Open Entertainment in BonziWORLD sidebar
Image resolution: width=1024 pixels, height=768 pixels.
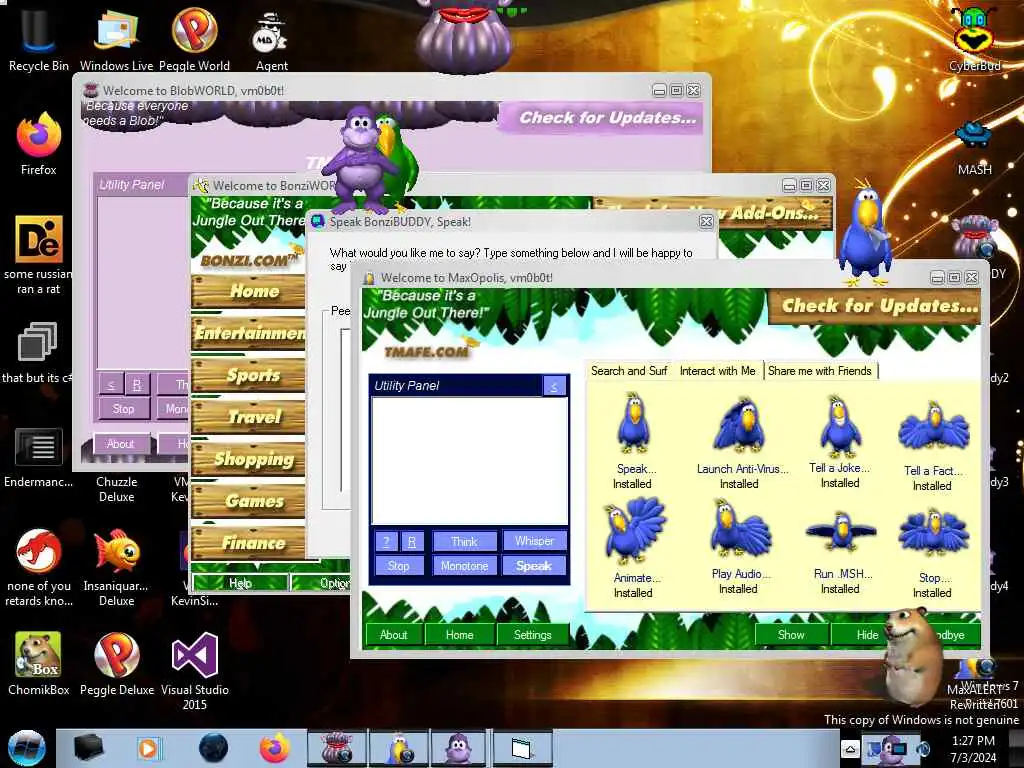(x=248, y=333)
